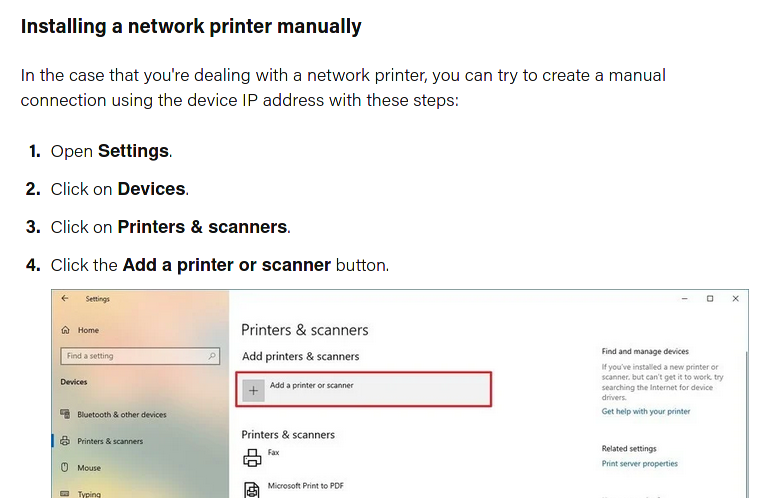This screenshot has height=498, width=780.
Task: Click the Bluetooth & other devices icon
Action: [65, 414]
